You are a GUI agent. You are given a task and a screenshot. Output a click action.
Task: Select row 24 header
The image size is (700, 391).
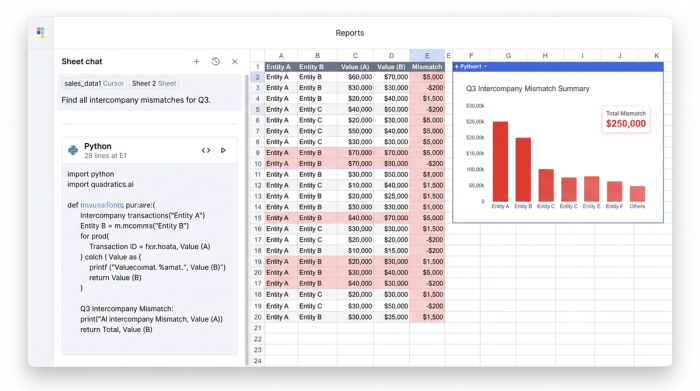tap(258, 361)
